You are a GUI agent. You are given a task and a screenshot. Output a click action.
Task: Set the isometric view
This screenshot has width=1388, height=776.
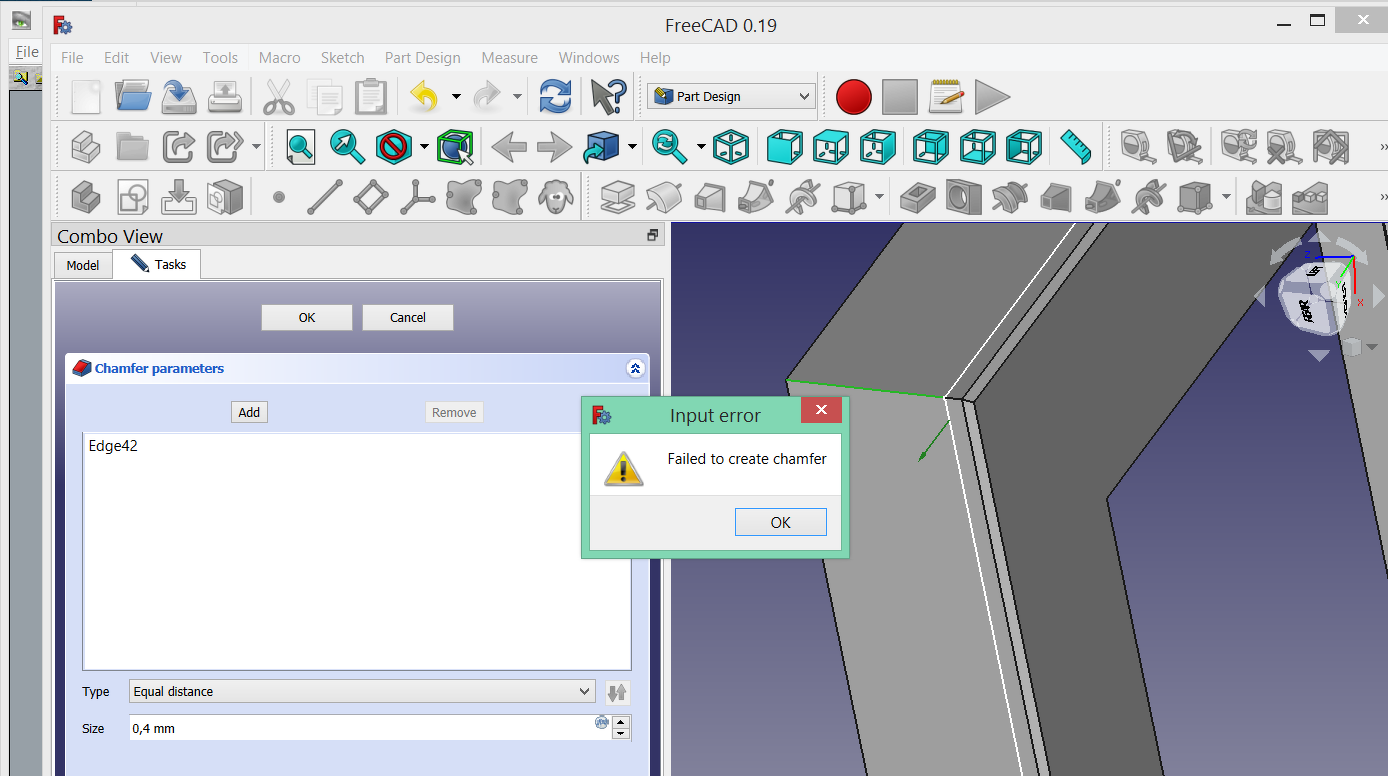pos(731,147)
